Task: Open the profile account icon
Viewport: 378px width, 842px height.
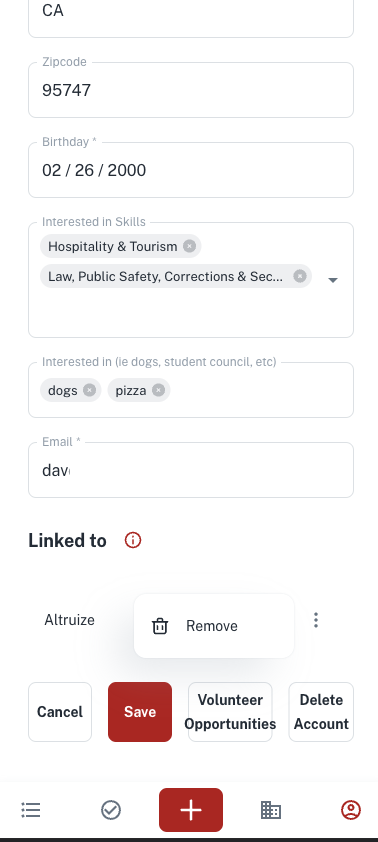Action: tap(351, 810)
